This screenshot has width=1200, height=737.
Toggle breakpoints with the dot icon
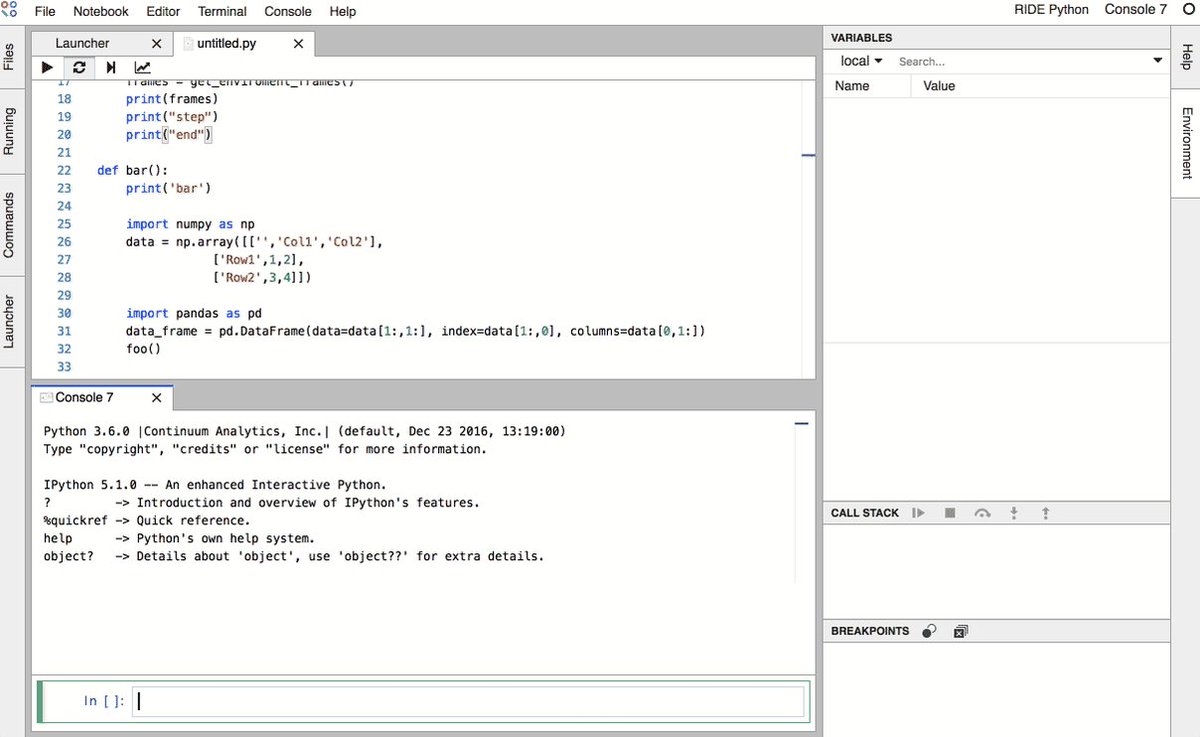tap(929, 631)
